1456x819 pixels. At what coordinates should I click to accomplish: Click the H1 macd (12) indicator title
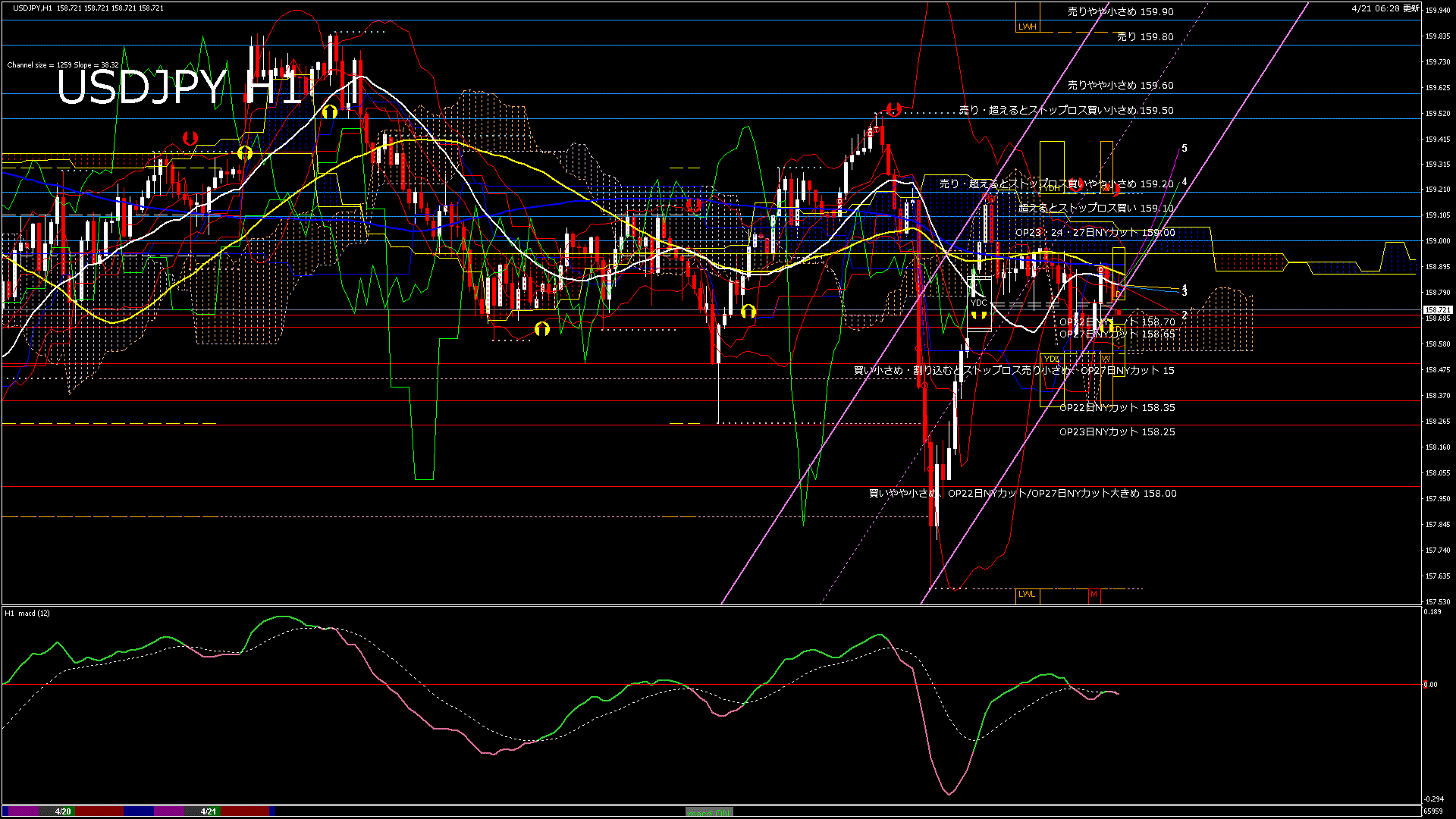(27, 613)
